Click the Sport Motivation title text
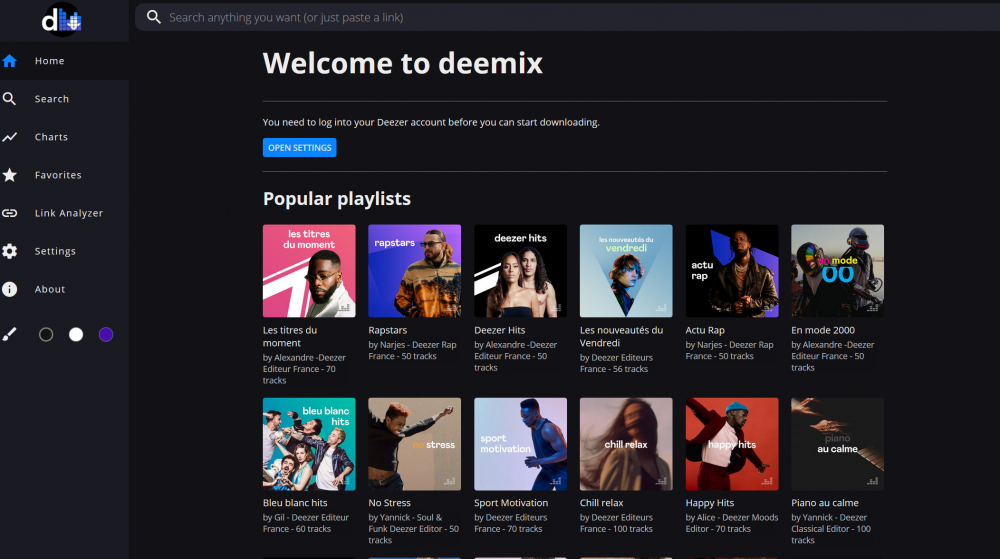This screenshot has height=559, width=1000. point(511,503)
